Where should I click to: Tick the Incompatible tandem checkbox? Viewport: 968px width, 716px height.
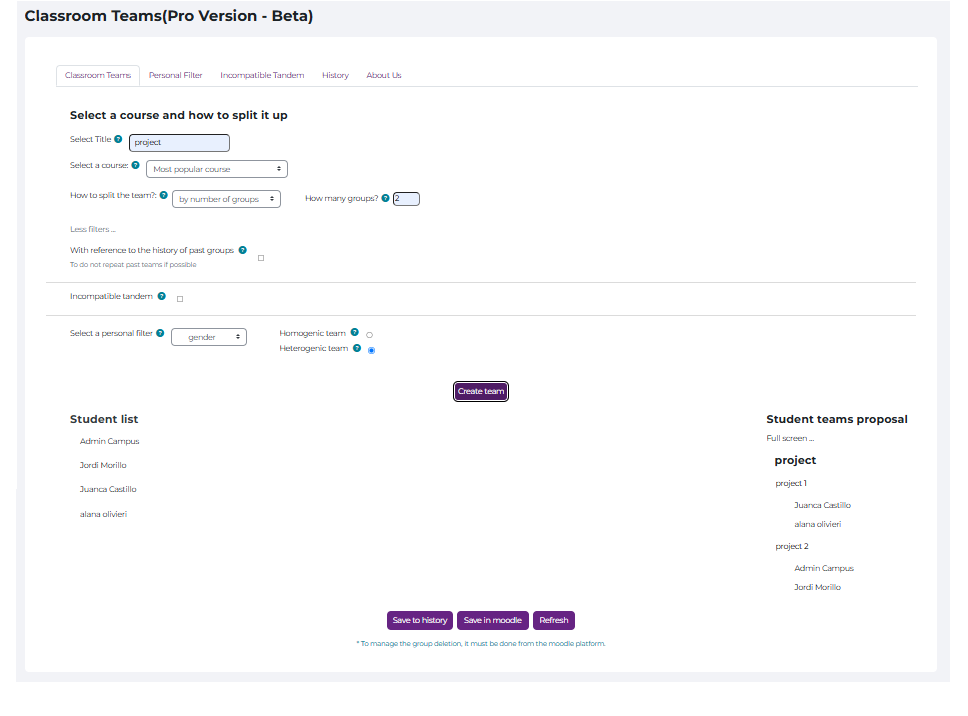180,298
